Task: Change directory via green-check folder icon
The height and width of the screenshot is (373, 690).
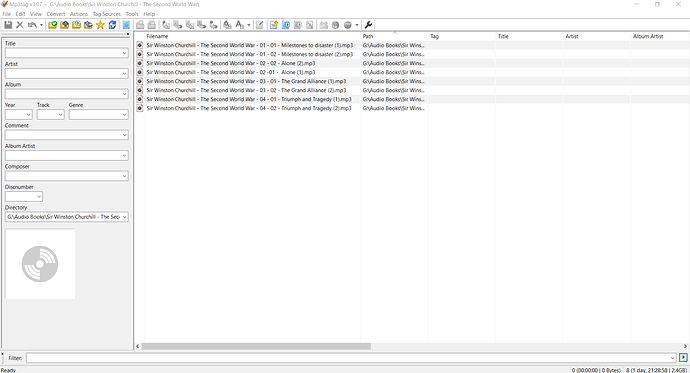Action: click(52, 25)
